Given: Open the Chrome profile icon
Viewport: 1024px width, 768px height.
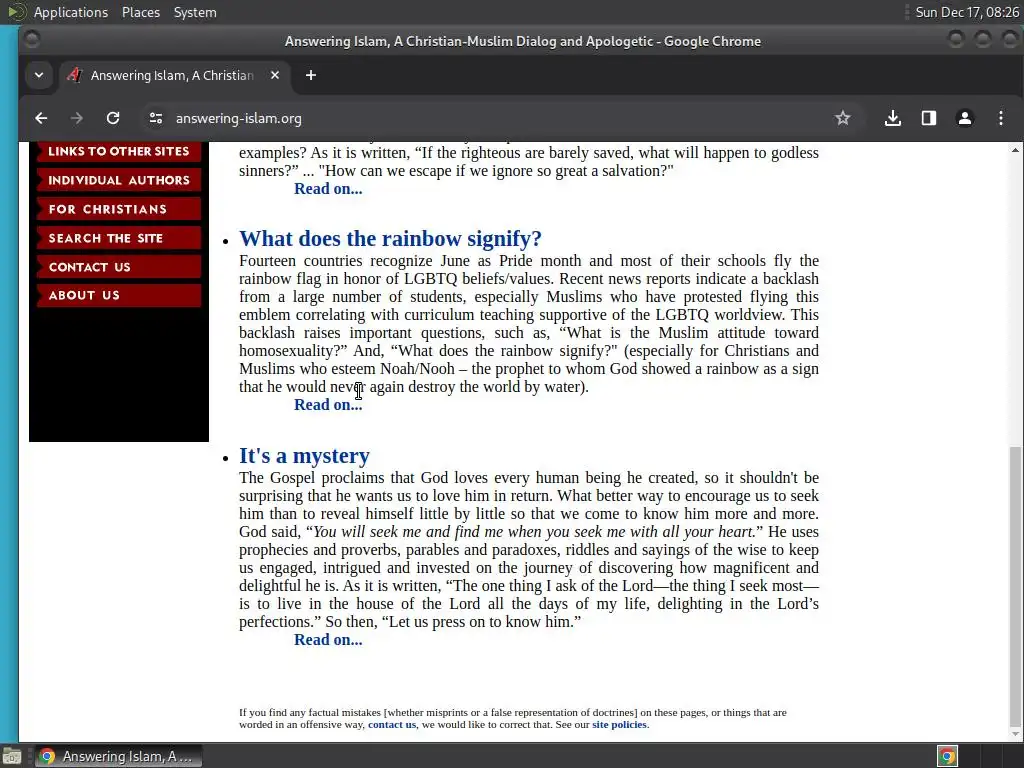Looking at the screenshot, I should tap(965, 118).
